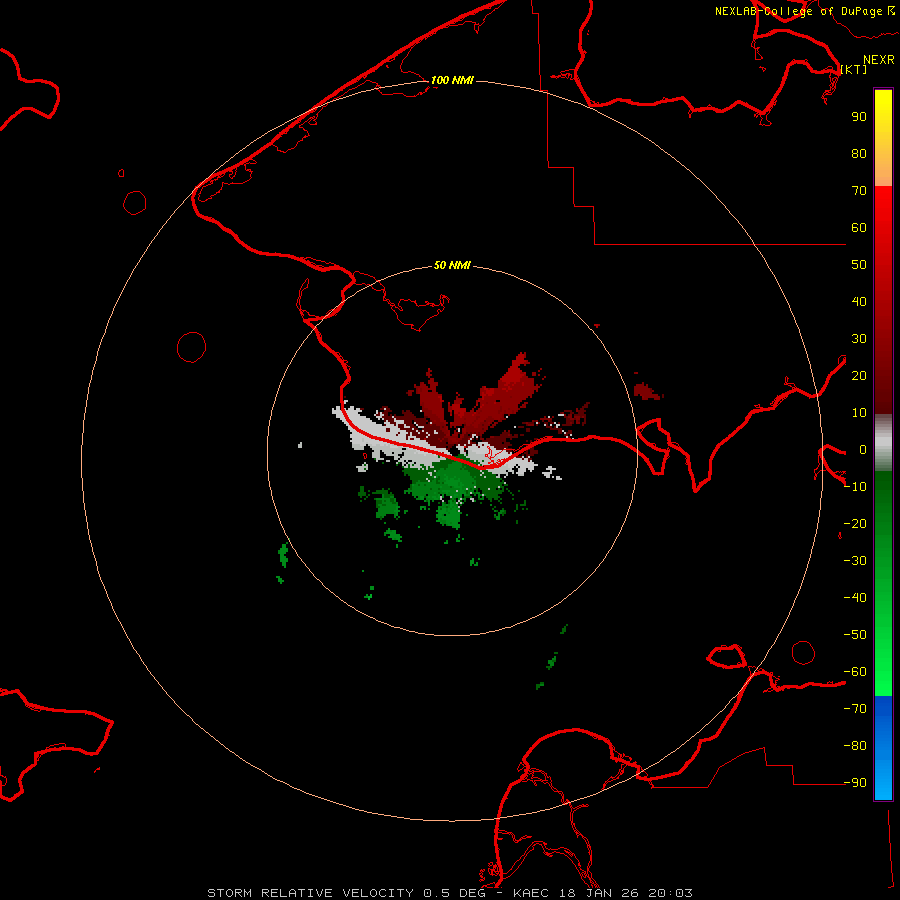This screenshot has width=900, height=900.
Task: Click the NEXLAB-College of DuPage credit text
Action: point(804,11)
